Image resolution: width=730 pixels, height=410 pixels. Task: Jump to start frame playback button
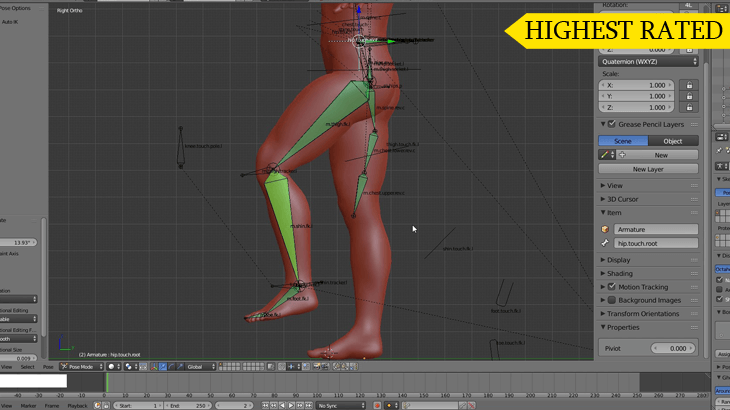pyautogui.click(x=265, y=406)
